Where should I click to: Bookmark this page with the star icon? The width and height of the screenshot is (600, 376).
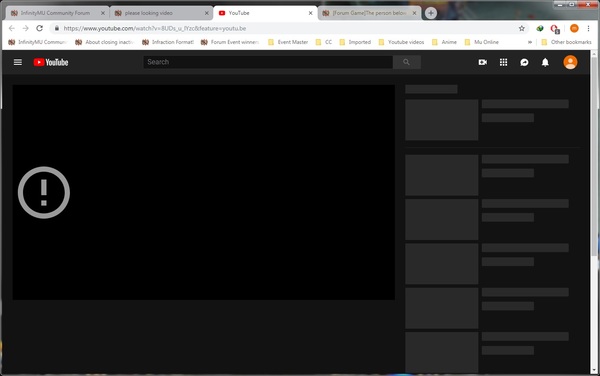[522, 28]
